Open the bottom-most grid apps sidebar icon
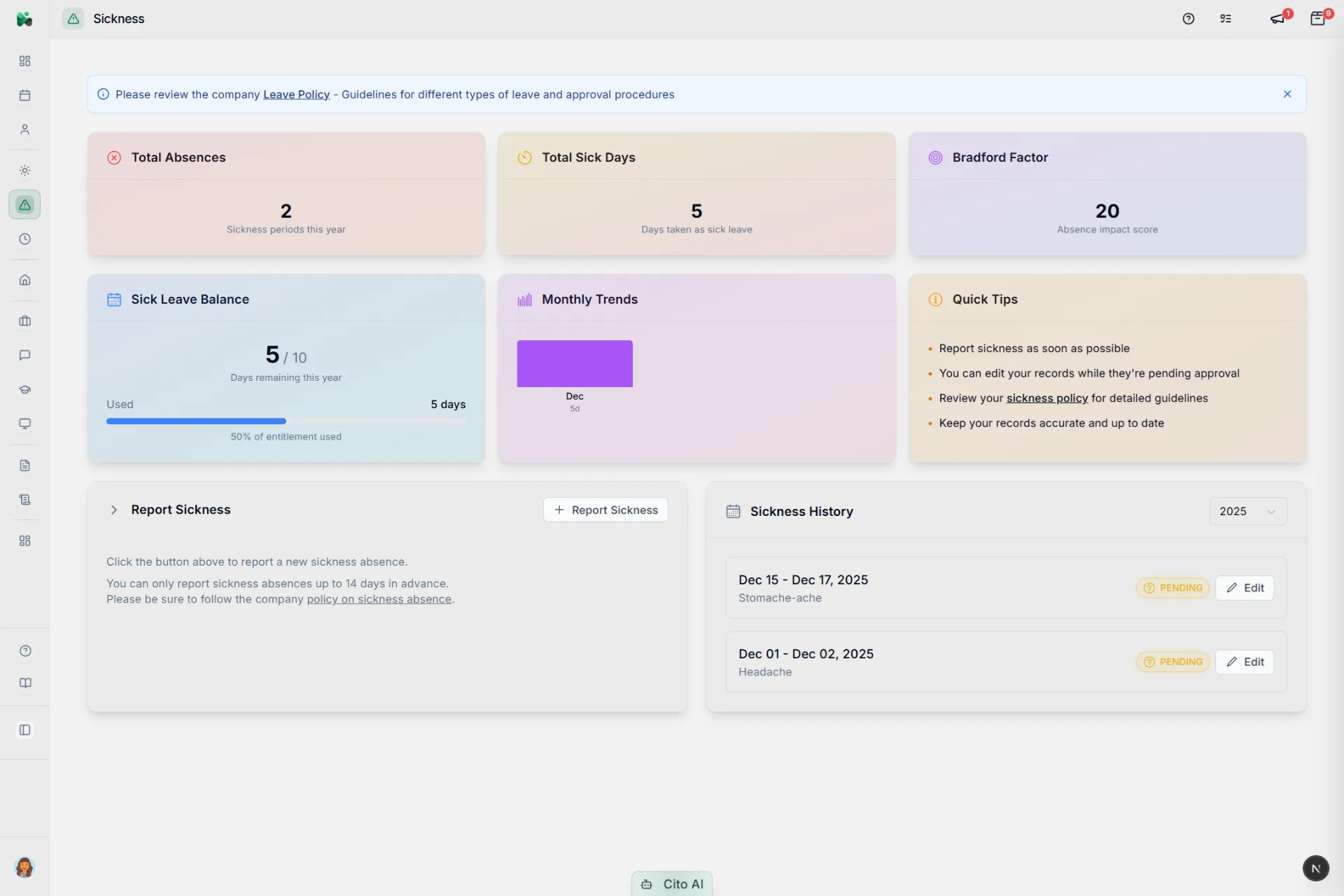This screenshot has height=896, width=1344. (x=24, y=541)
